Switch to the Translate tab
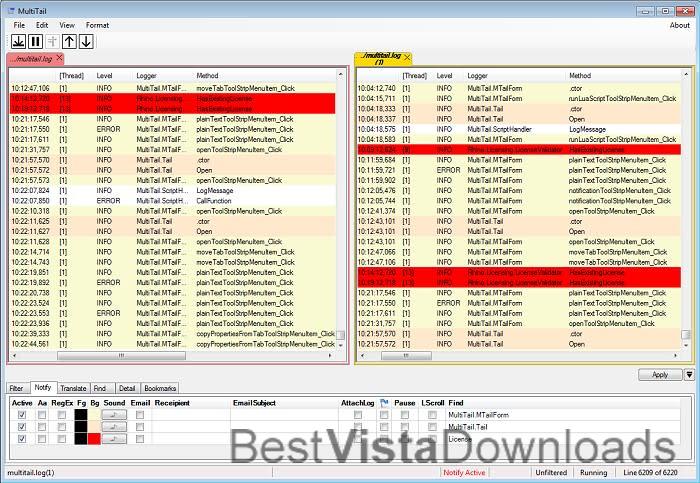 tap(73, 388)
